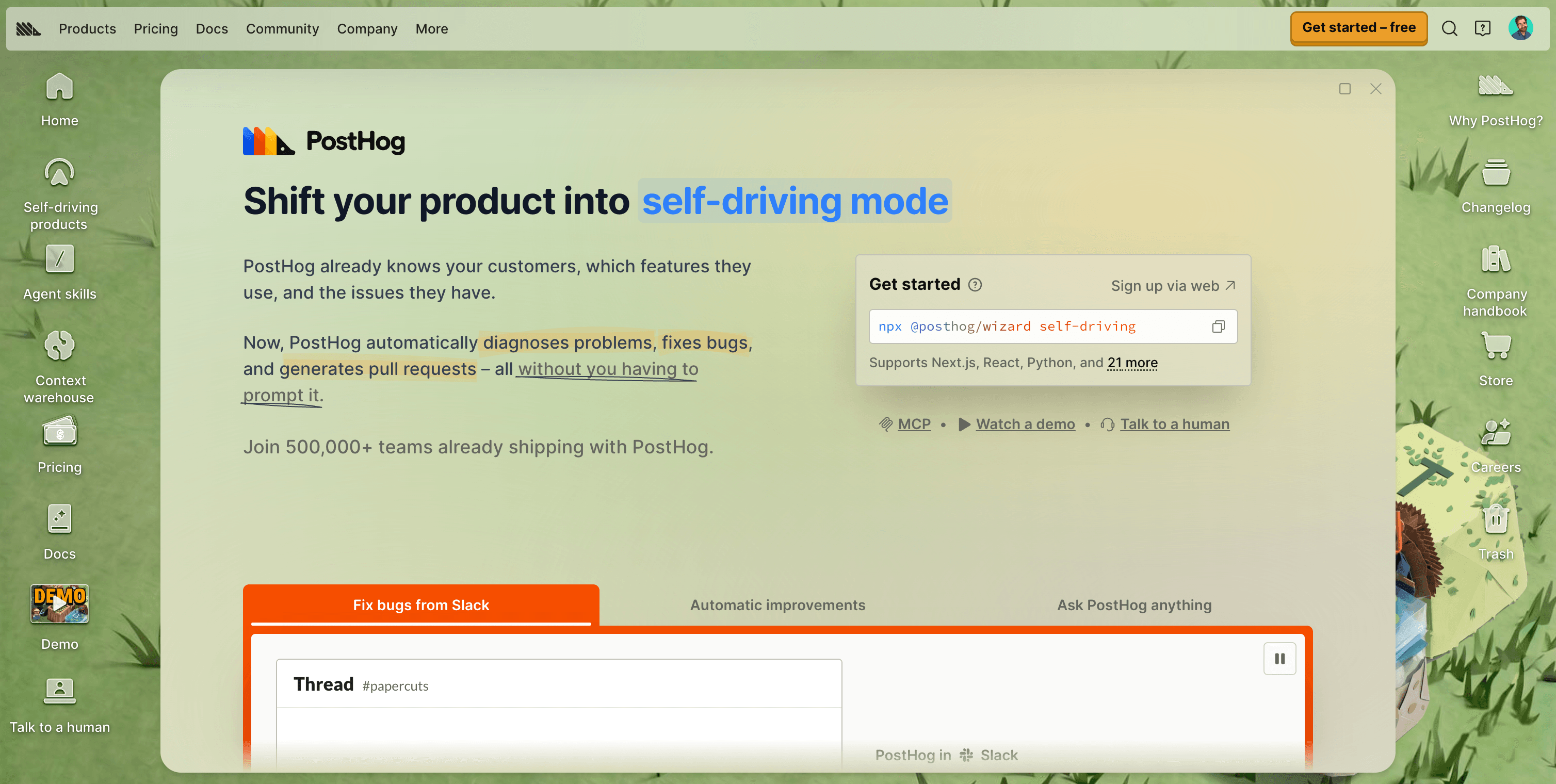Click the npx command code field
The image size is (1556, 784).
[1053, 327]
